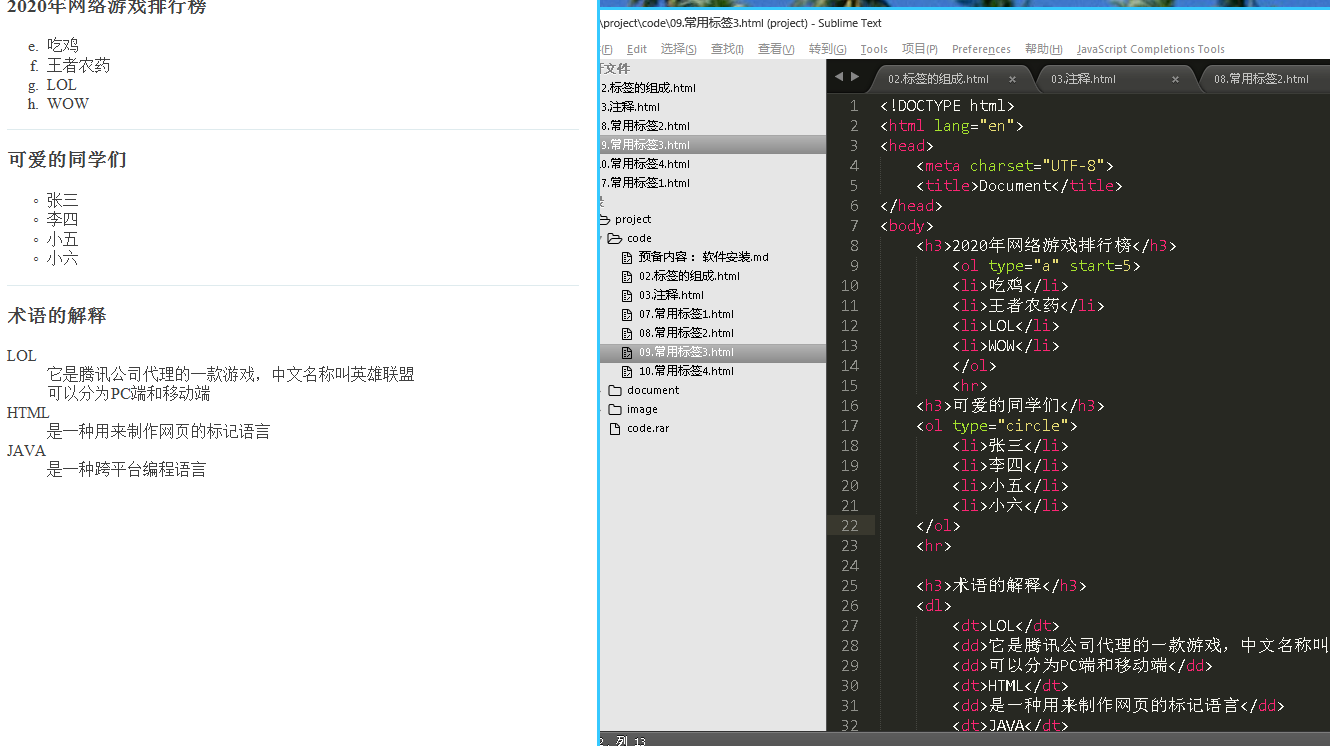Click the Sublime Text window title bar
Screen dimensions: 1330x746
point(964,23)
